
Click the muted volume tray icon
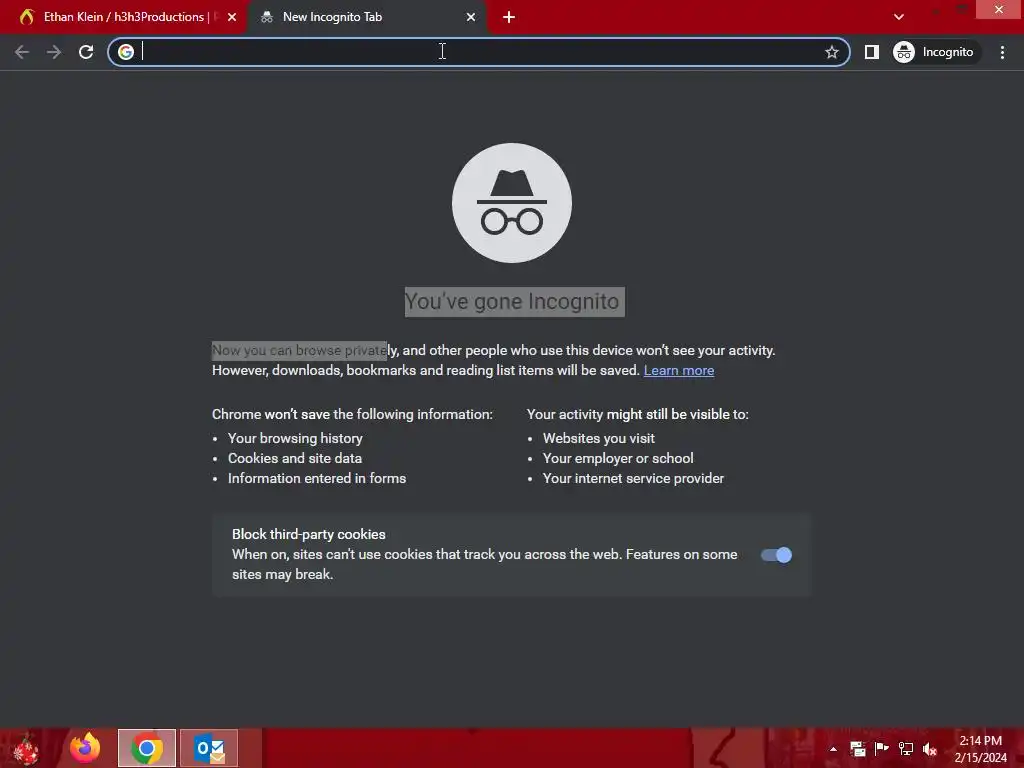930,749
